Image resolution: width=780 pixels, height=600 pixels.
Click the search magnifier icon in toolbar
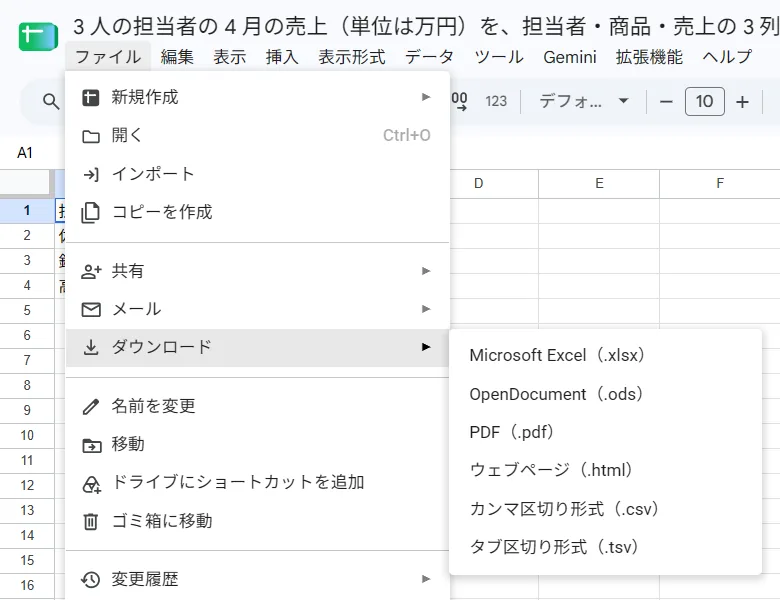(51, 101)
